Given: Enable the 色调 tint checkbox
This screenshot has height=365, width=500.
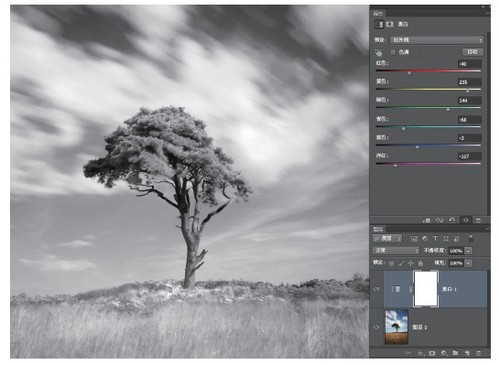Looking at the screenshot, I should (x=393, y=52).
